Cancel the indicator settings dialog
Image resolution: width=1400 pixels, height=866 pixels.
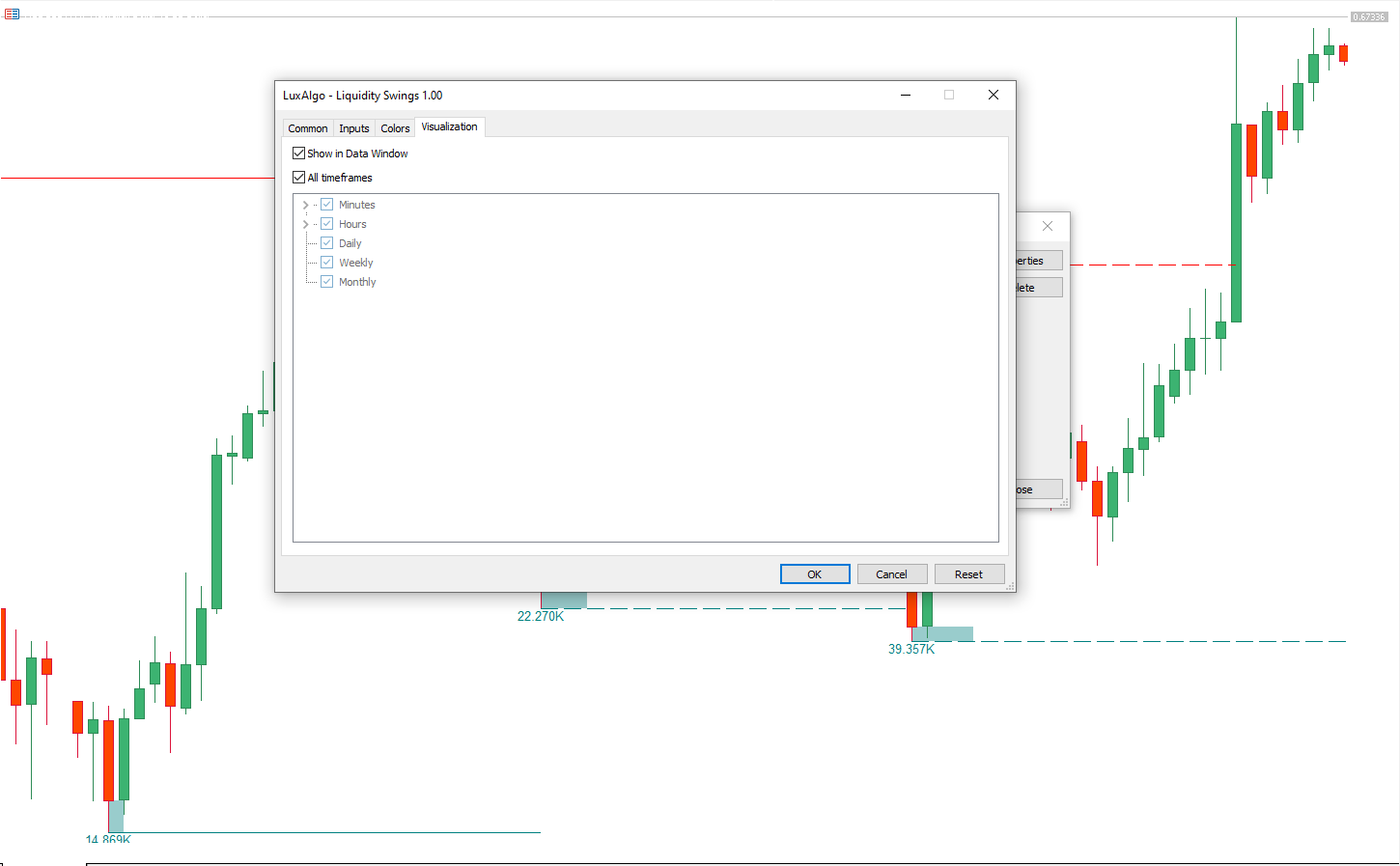[x=891, y=574]
